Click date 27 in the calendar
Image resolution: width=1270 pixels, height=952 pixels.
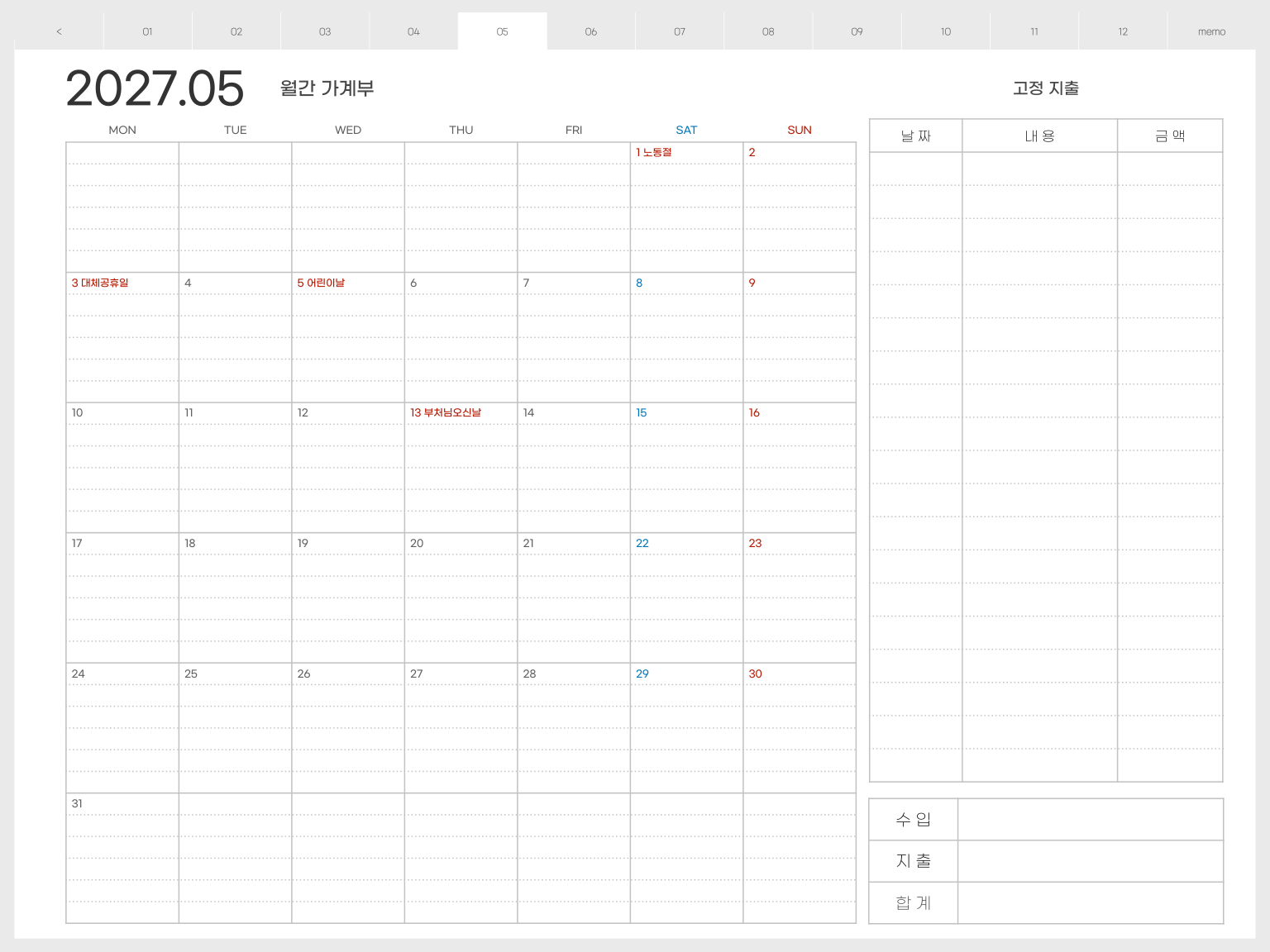coord(461,728)
